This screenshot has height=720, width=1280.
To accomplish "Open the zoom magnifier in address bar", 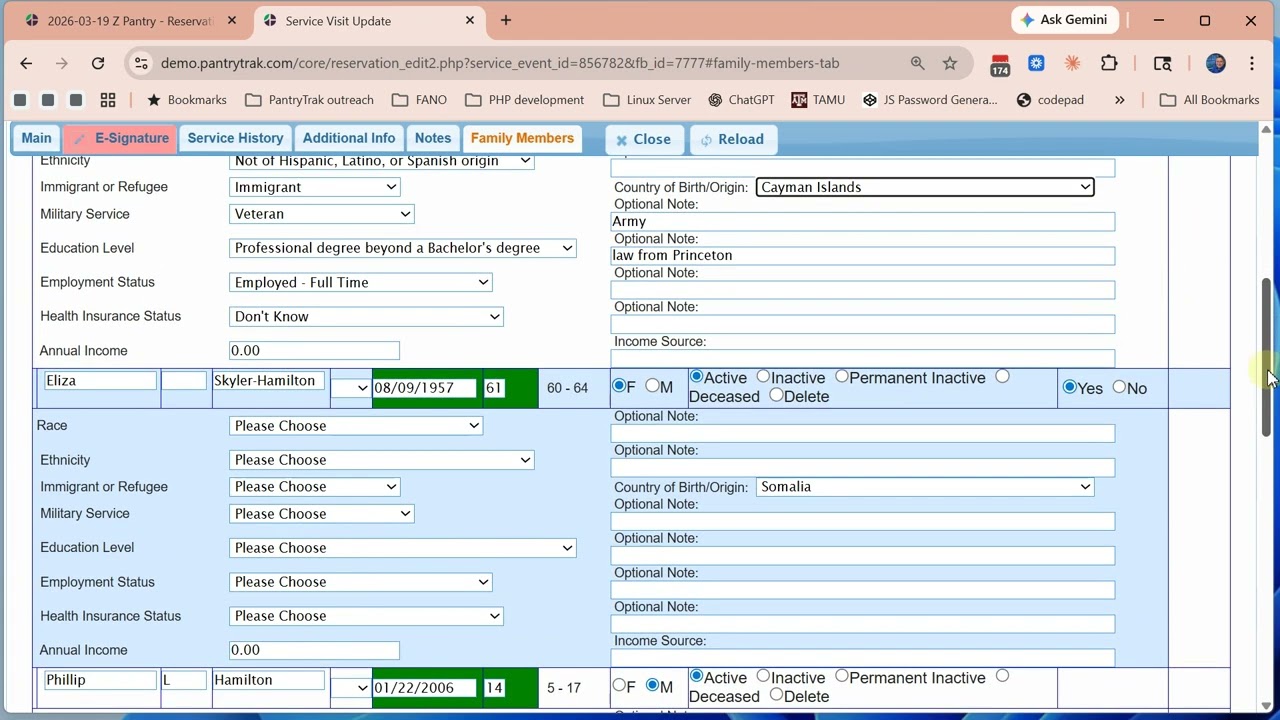I will [x=917, y=63].
